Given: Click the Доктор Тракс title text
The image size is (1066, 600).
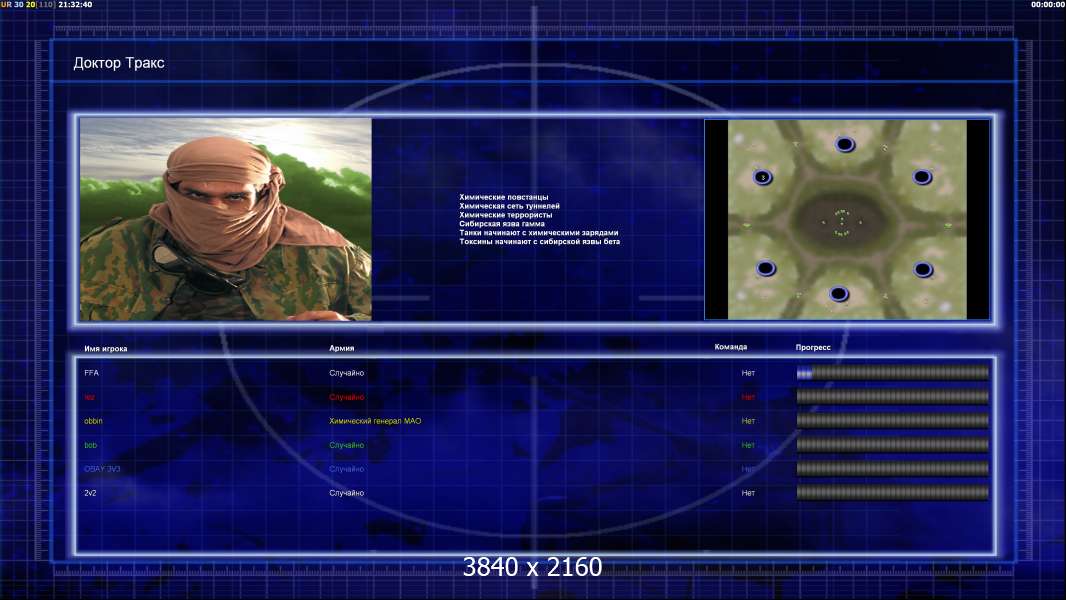Looking at the screenshot, I should [x=119, y=63].
